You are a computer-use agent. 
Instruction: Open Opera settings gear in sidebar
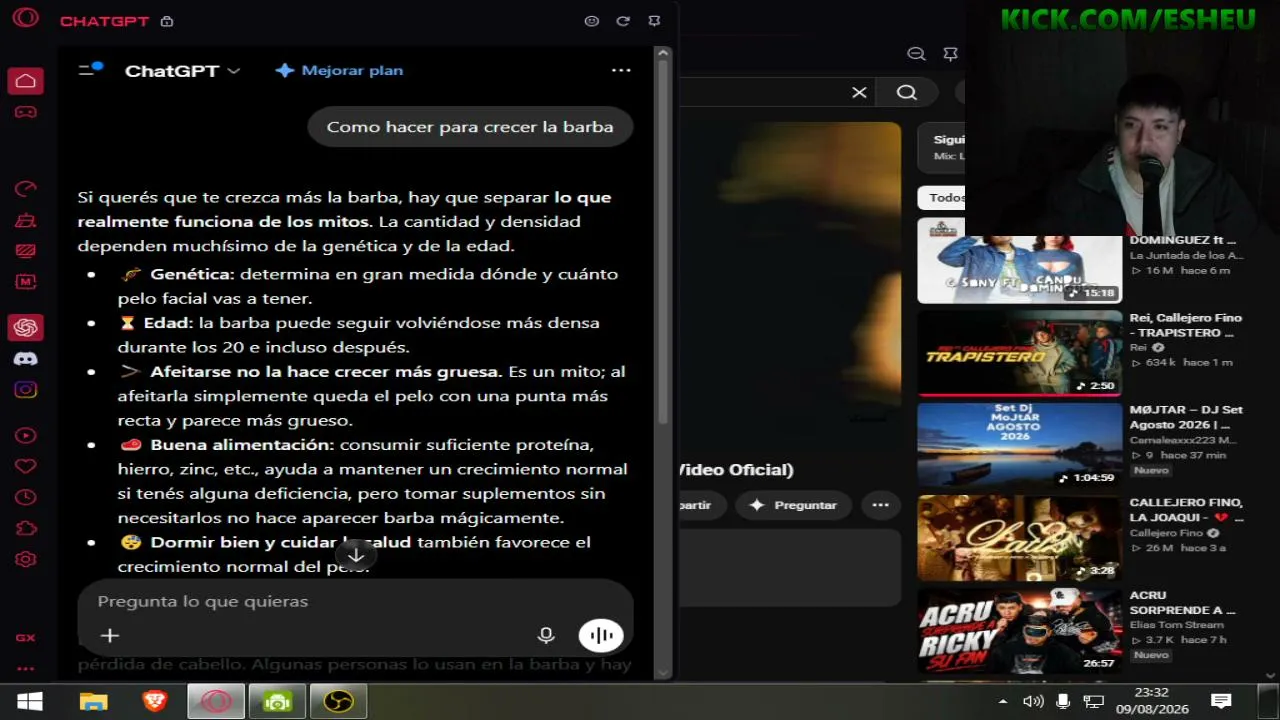(25, 560)
